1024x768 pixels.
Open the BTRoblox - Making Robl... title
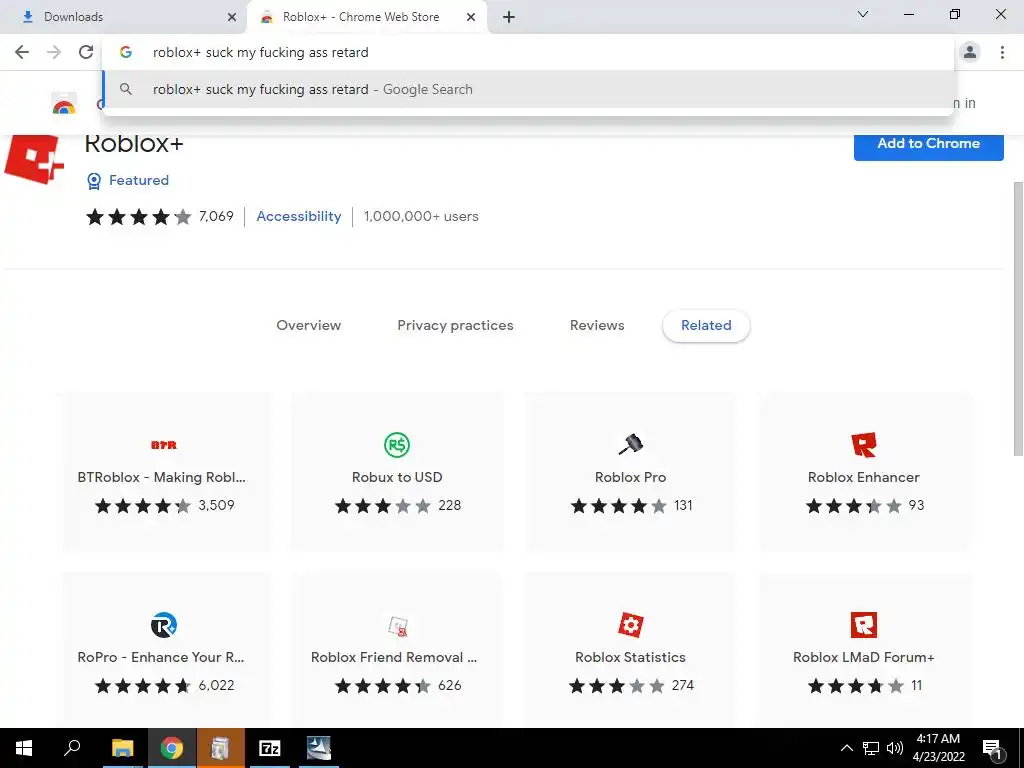click(x=161, y=477)
